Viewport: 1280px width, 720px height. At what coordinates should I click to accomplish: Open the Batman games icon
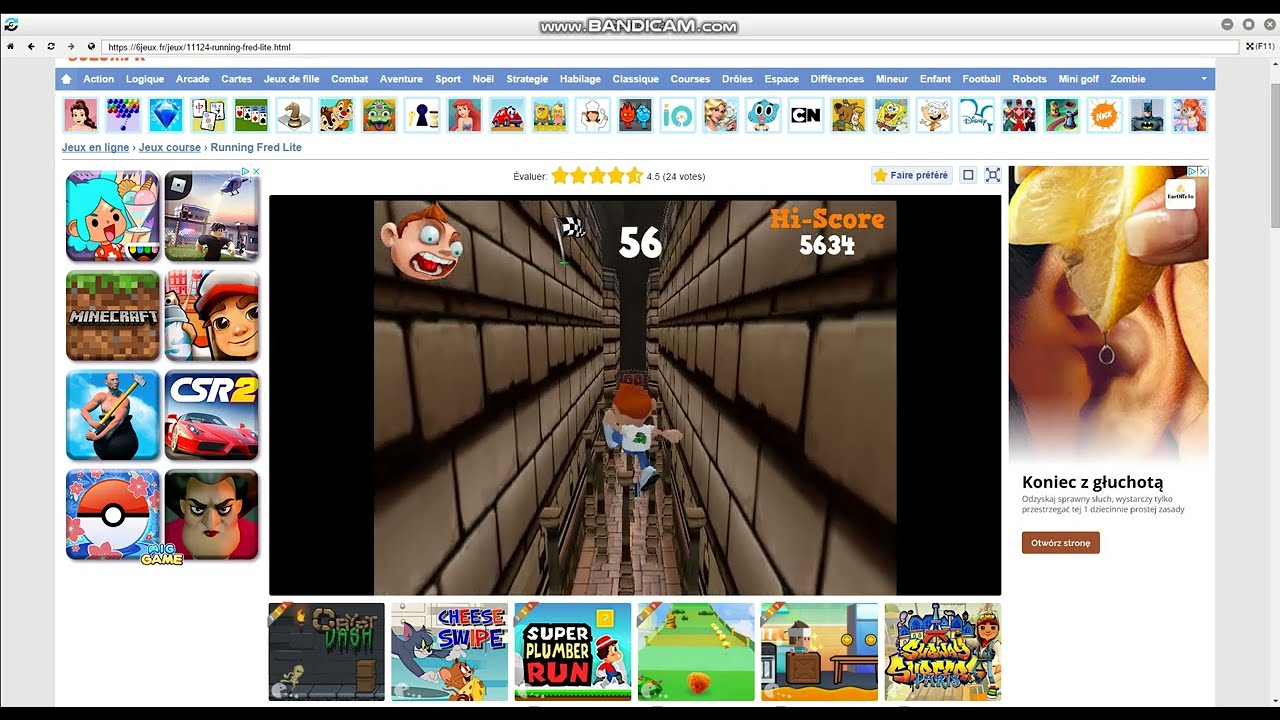coord(1147,115)
